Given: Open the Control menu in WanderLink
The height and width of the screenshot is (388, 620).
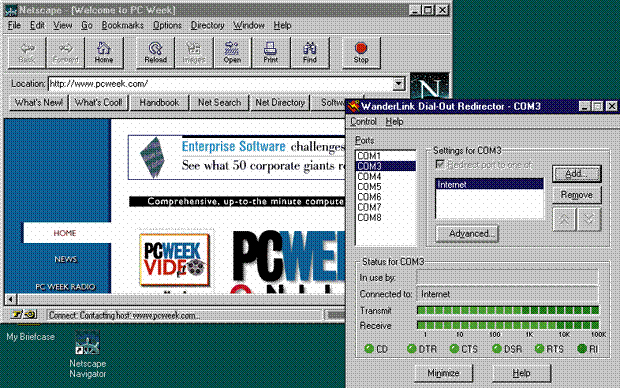Looking at the screenshot, I should pyautogui.click(x=363, y=122).
